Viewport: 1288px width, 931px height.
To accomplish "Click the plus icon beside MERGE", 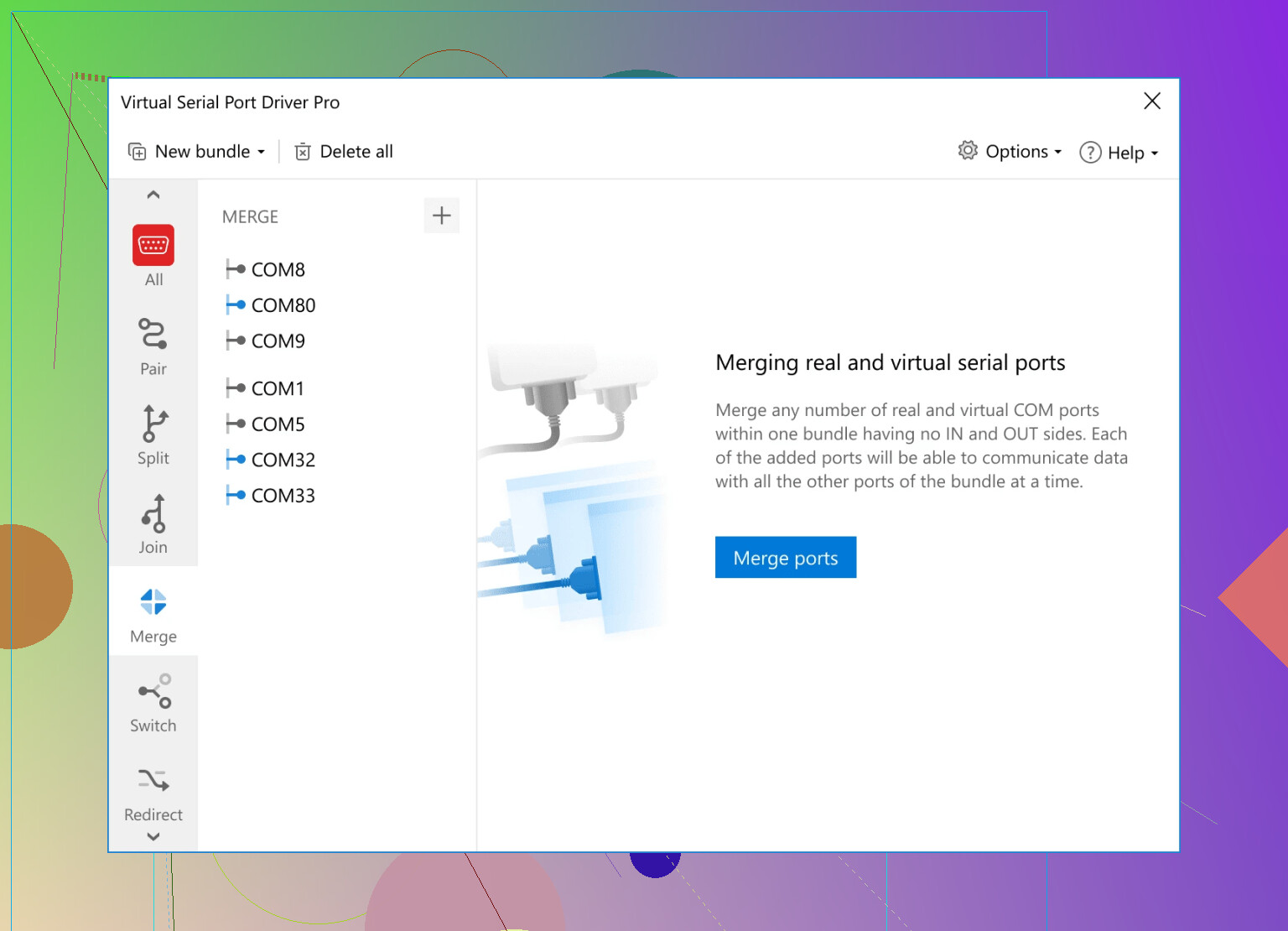I will tap(441, 216).
